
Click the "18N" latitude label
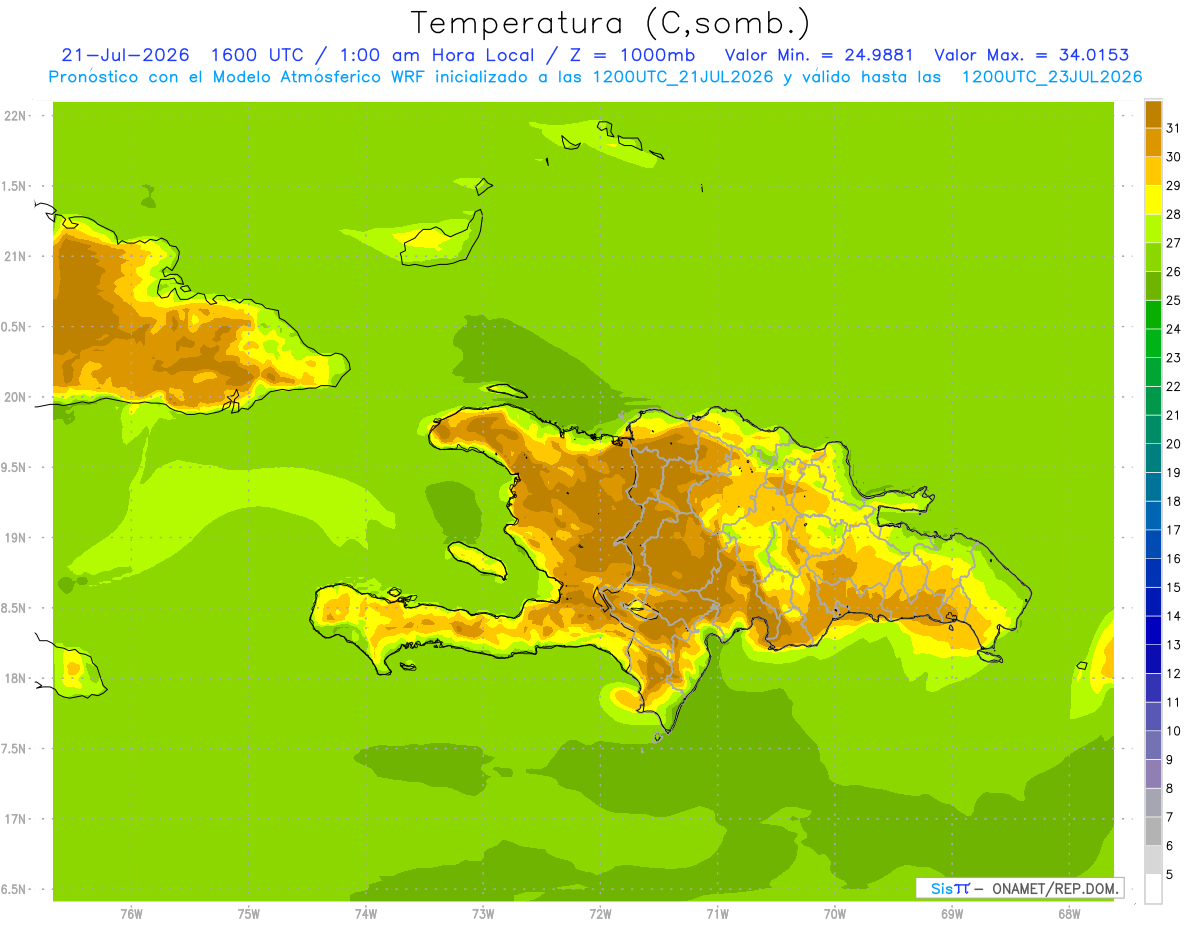[16, 678]
